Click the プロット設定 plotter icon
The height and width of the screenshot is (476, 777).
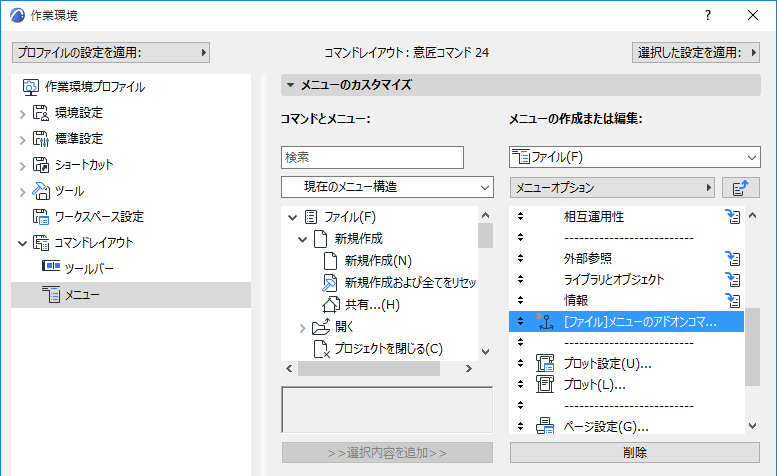(x=545, y=363)
